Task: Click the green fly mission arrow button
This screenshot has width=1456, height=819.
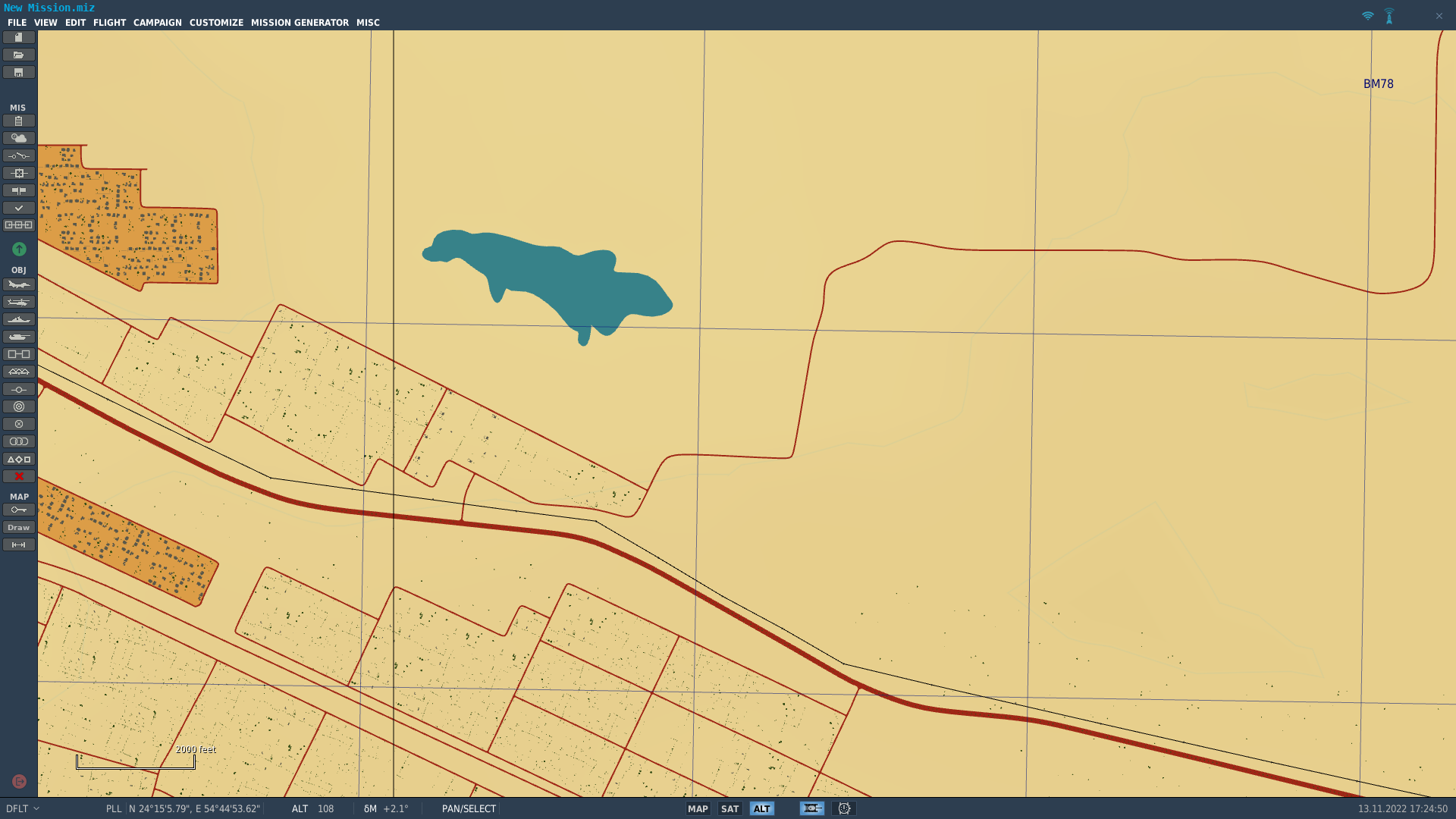Action: (19, 249)
